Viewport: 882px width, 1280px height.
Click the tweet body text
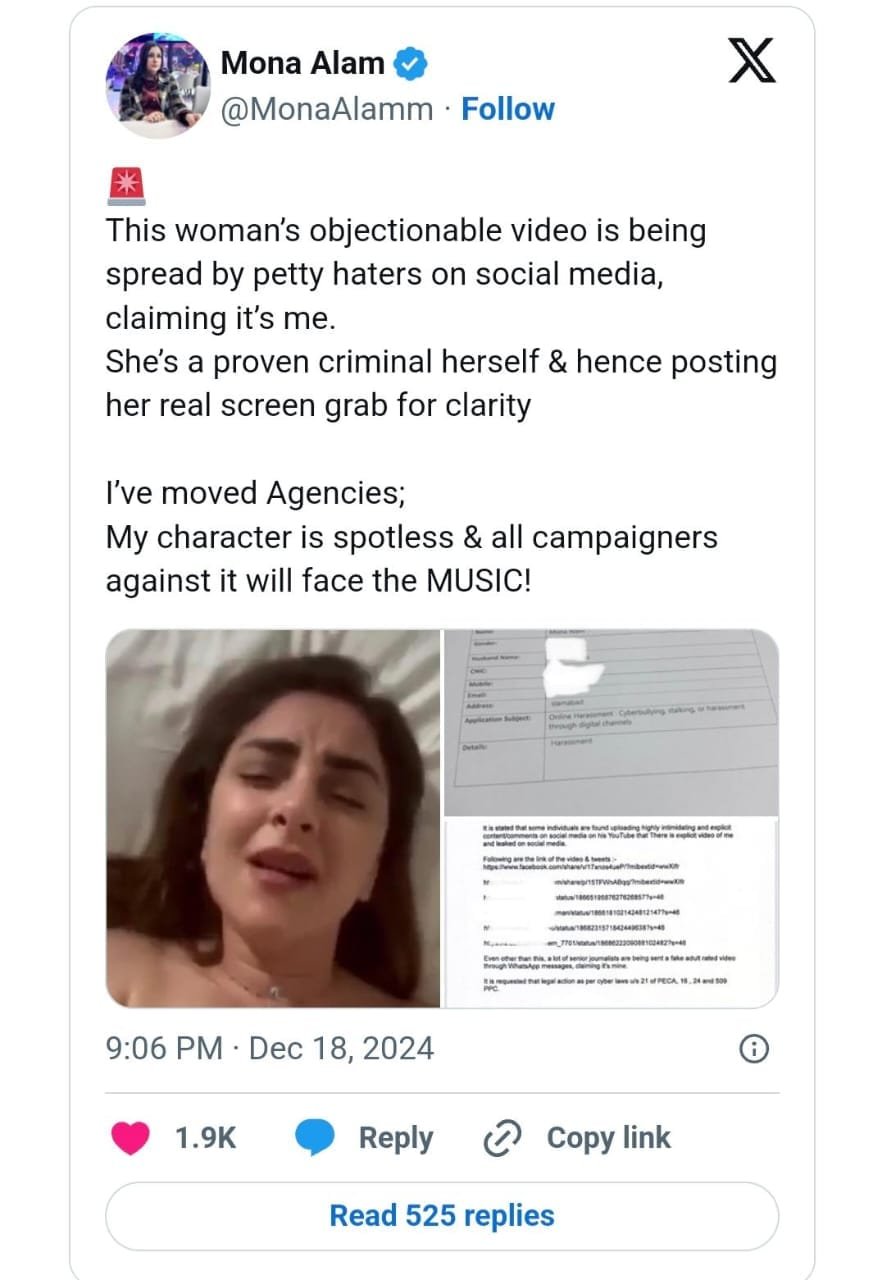(441, 405)
